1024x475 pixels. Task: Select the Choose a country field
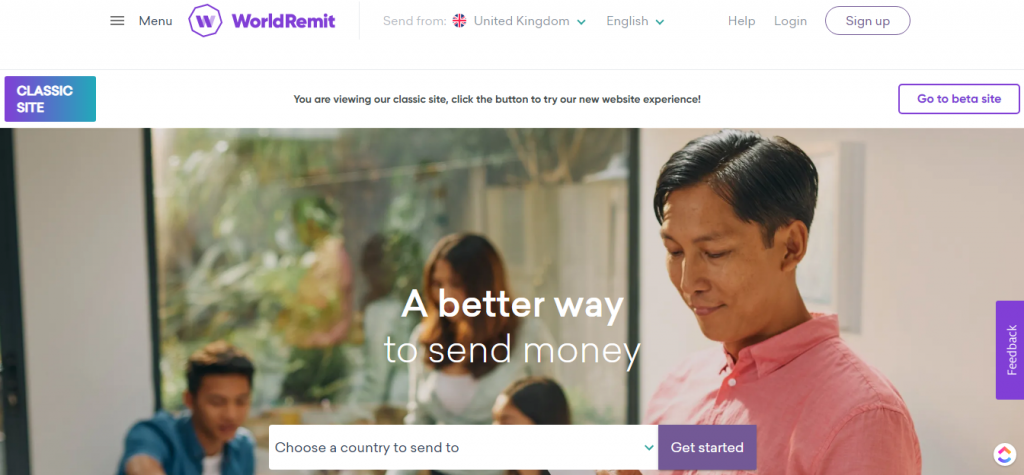(x=464, y=448)
